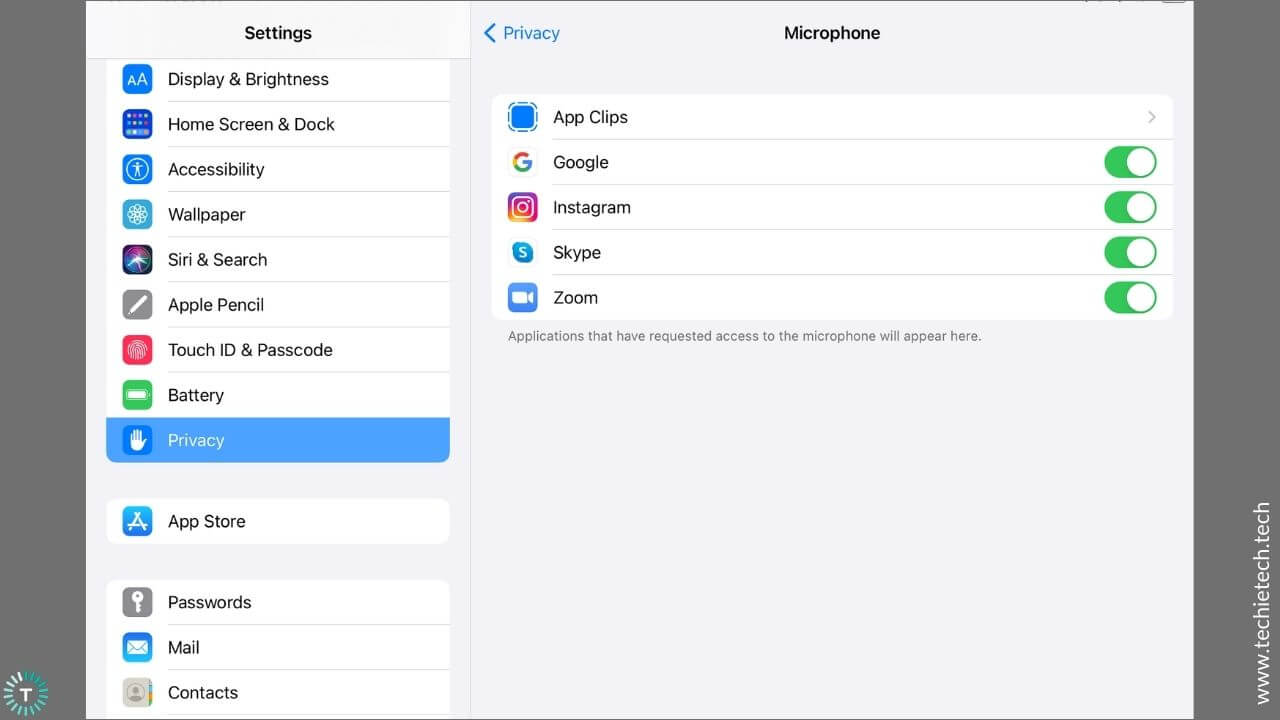Click the green Battery icon
Screen dimensions: 1280x720
pyautogui.click(x=137, y=395)
